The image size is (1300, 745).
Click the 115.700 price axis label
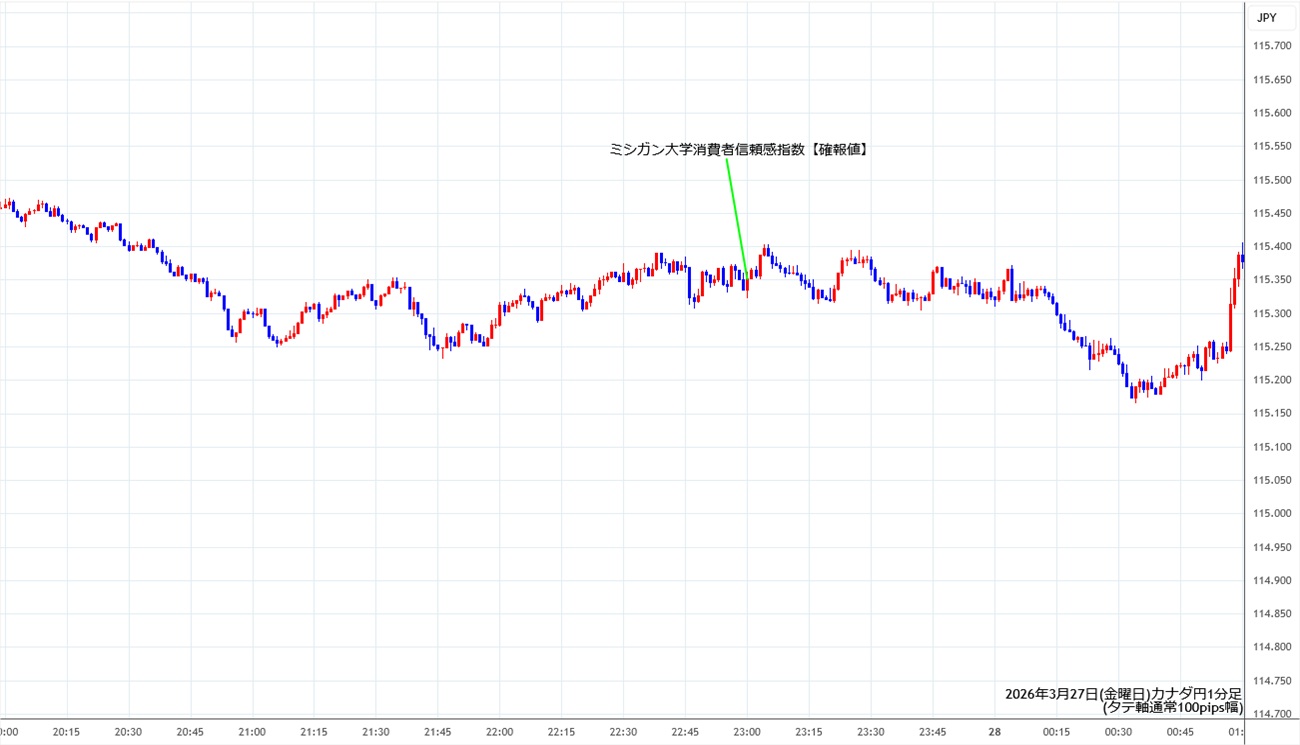coord(1270,46)
